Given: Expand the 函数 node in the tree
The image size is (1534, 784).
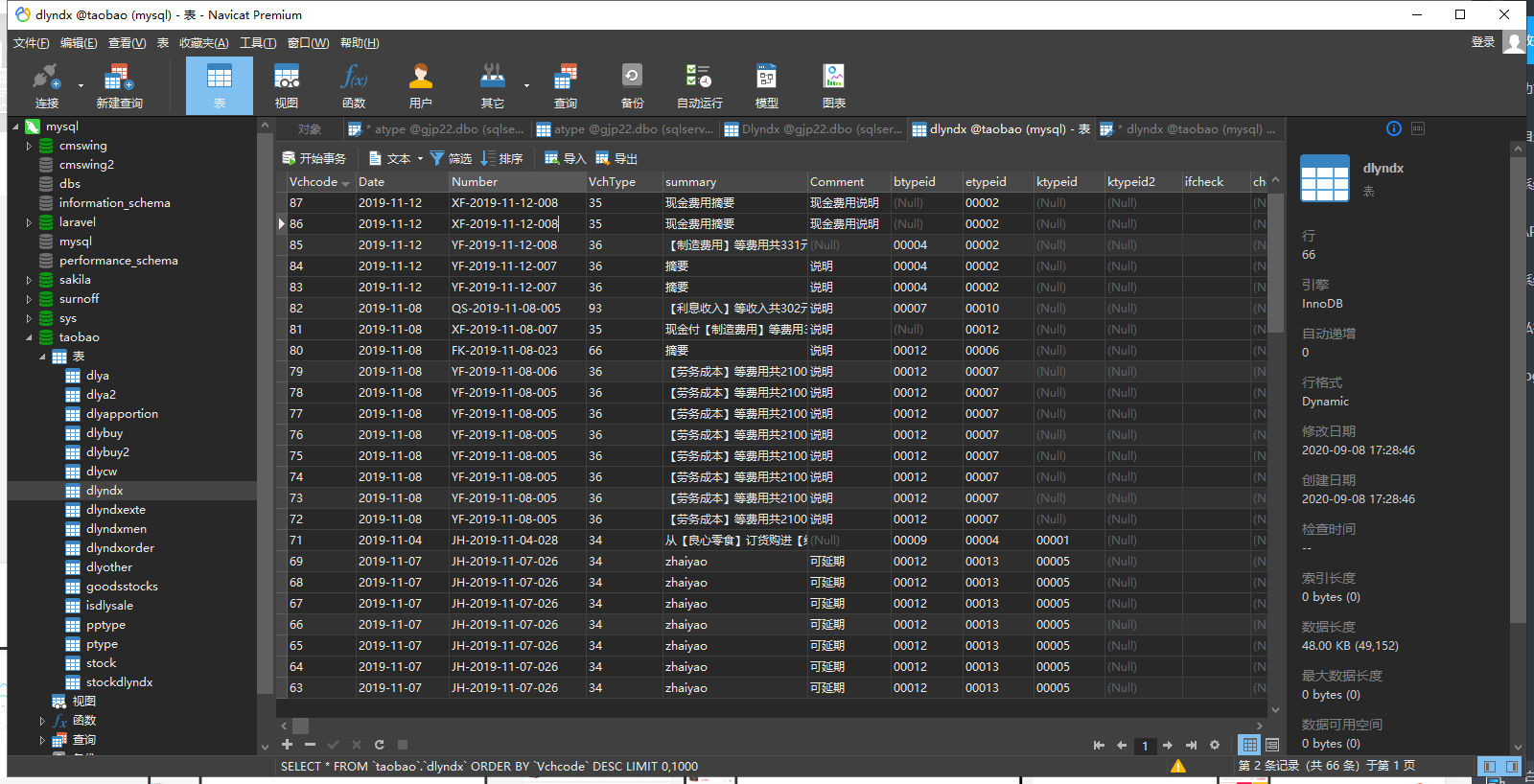Looking at the screenshot, I should click(x=42, y=721).
